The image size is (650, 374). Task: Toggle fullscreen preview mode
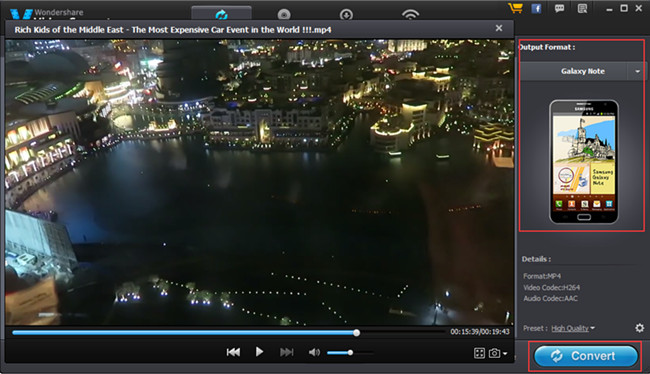click(479, 353)
